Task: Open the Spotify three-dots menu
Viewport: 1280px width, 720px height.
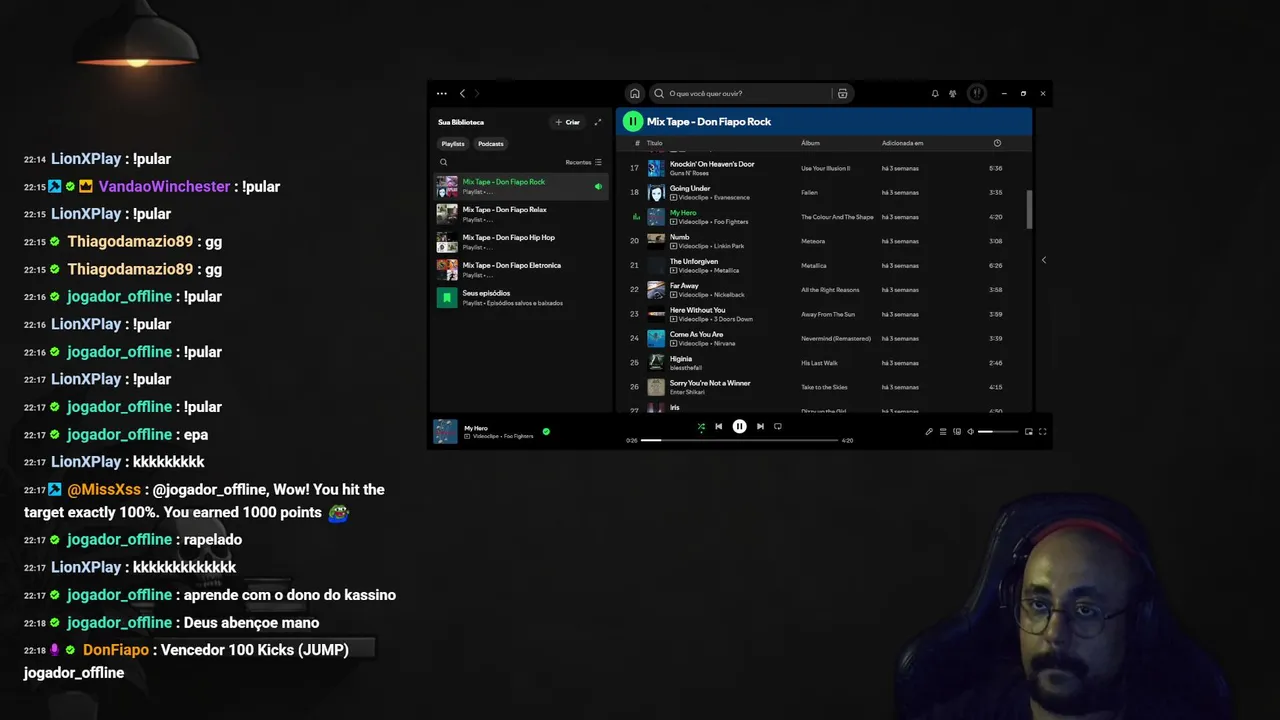Action: (442, 93)
